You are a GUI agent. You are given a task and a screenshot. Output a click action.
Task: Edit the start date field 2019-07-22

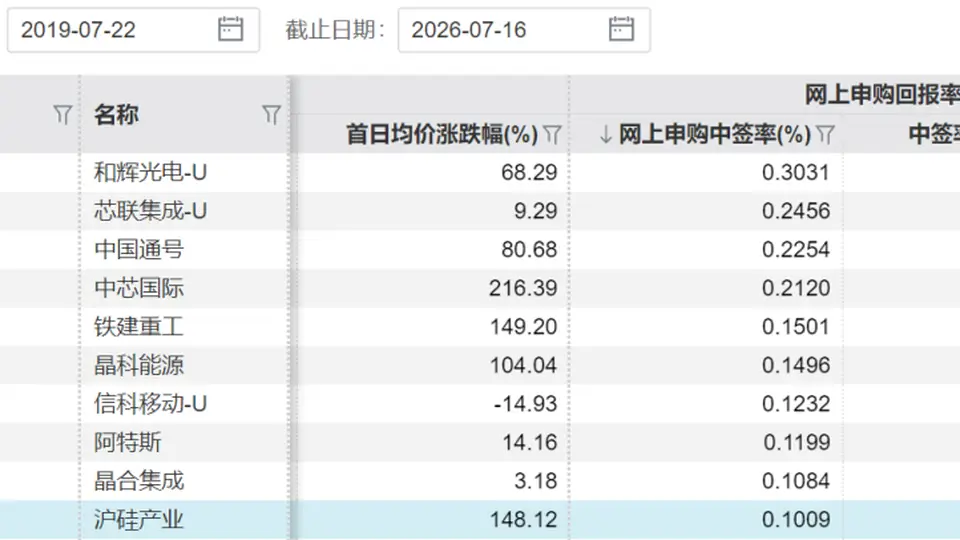pyautogui.click(x=133, y=29)
